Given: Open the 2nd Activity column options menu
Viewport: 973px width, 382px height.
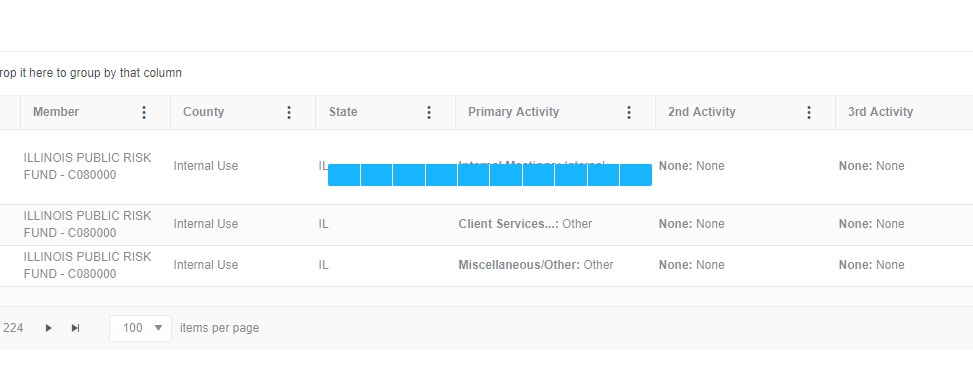Looking at the screenshot, I should 809,112.
